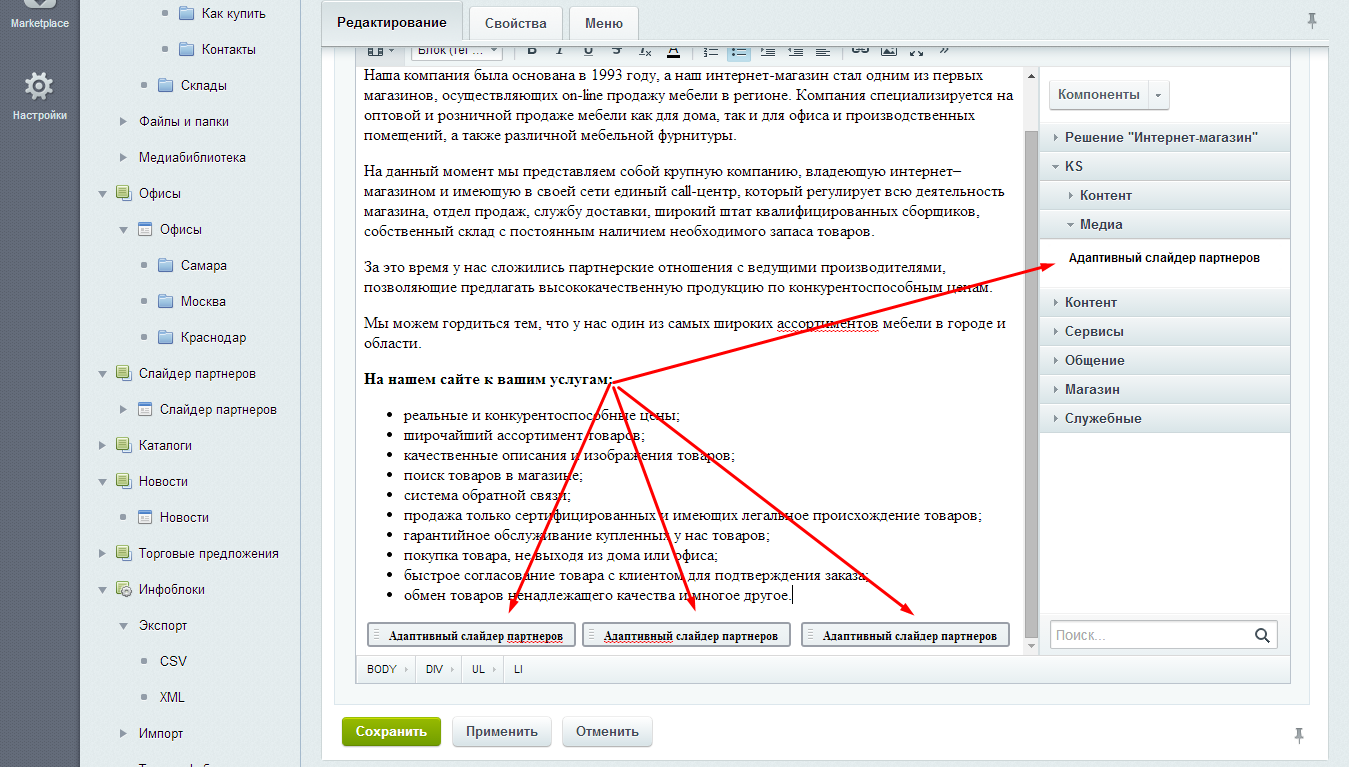
Task: Apply italic formatting in editor toolbar
Action: coord(560,50)
